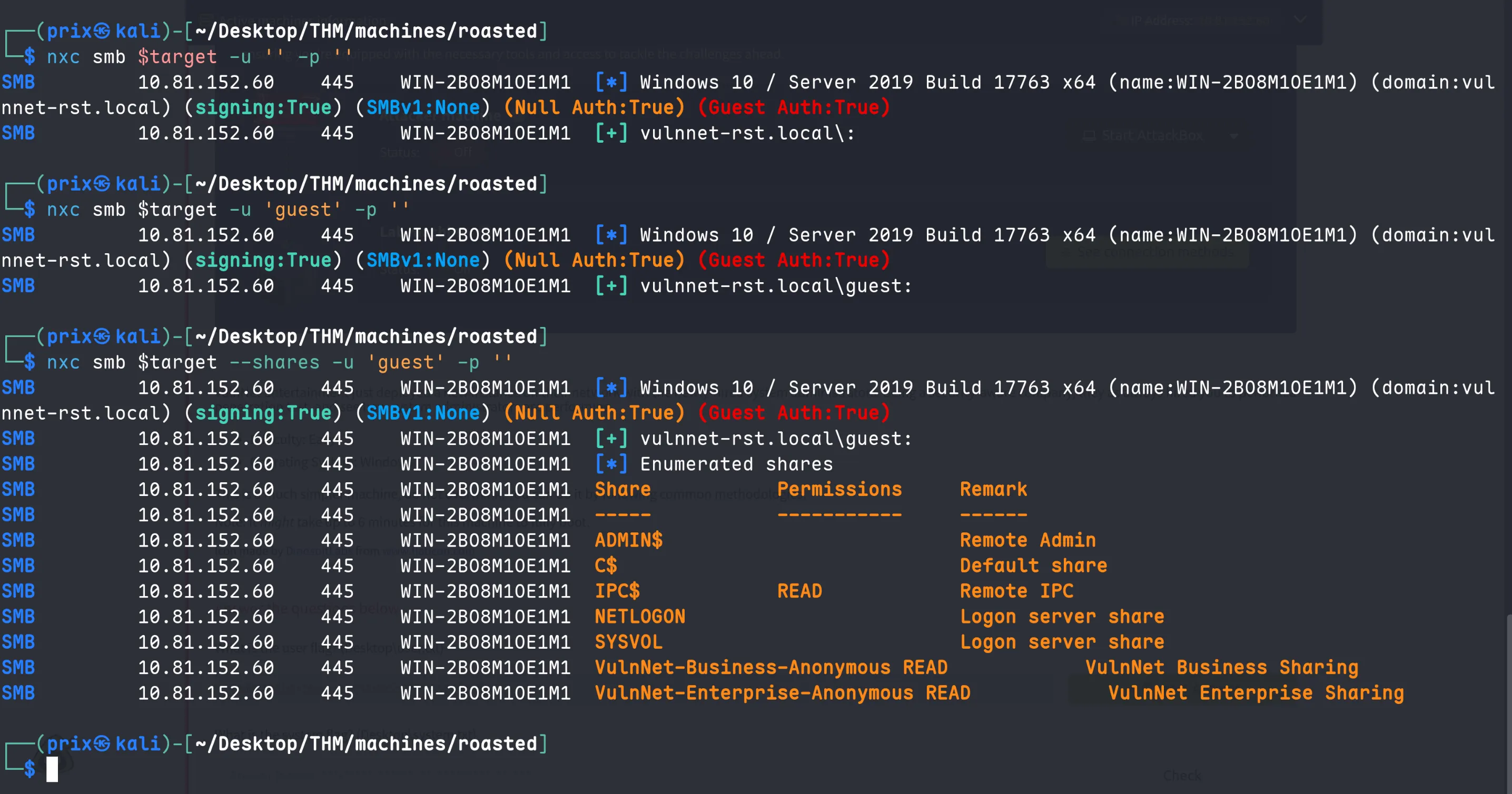Viewport: 1512px width, 794px height.
Task: Click the 'Share' column header
Action: (x=623, y=489)
